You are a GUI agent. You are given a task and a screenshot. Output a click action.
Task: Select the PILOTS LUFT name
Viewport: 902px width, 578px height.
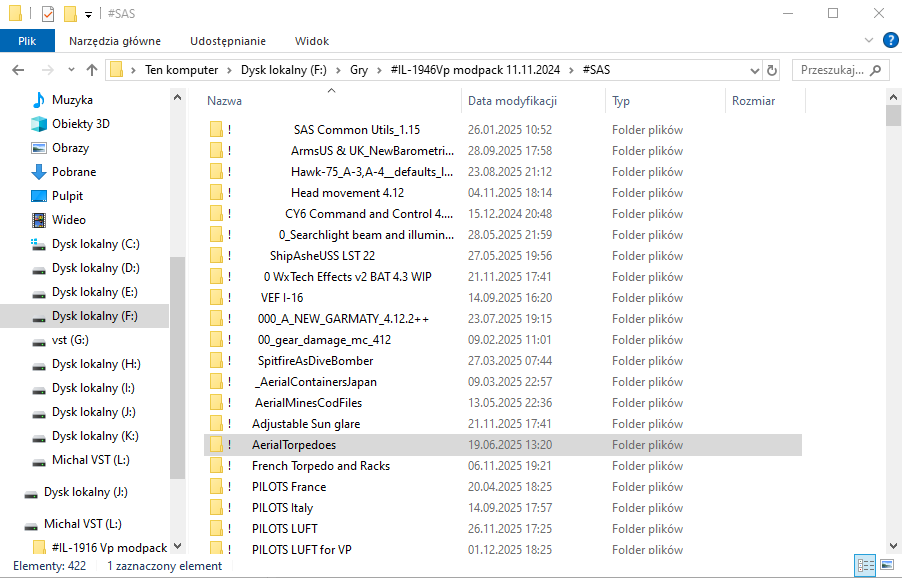pos(285,529)
